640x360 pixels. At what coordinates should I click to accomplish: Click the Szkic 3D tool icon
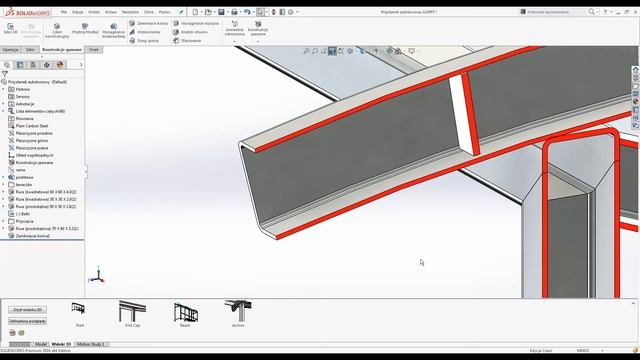point(10,26)
